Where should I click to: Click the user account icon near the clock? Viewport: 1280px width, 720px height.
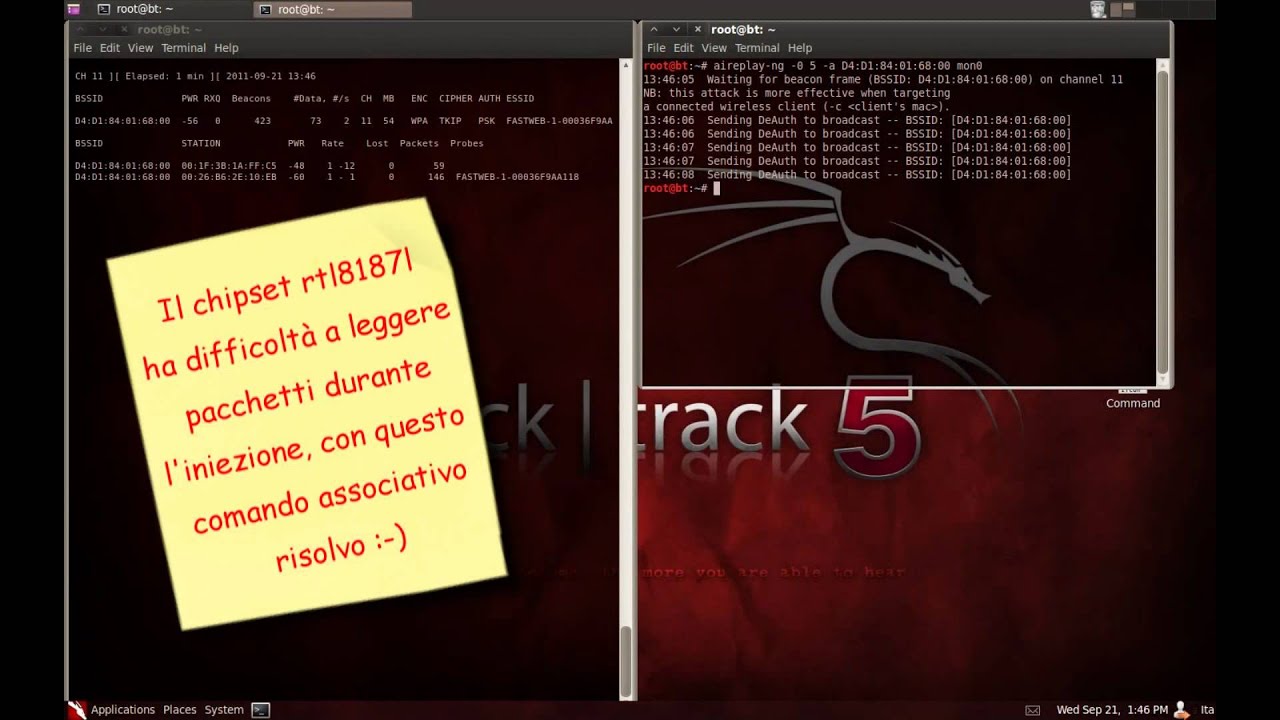(1184, 710)
